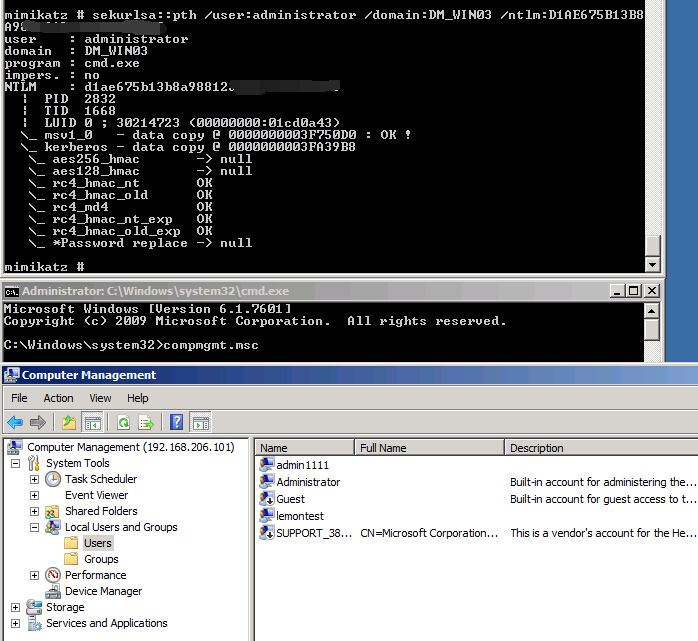Viewport: 698px width, 641px height.
Task: Open the View menu
Action: (100, 398)
